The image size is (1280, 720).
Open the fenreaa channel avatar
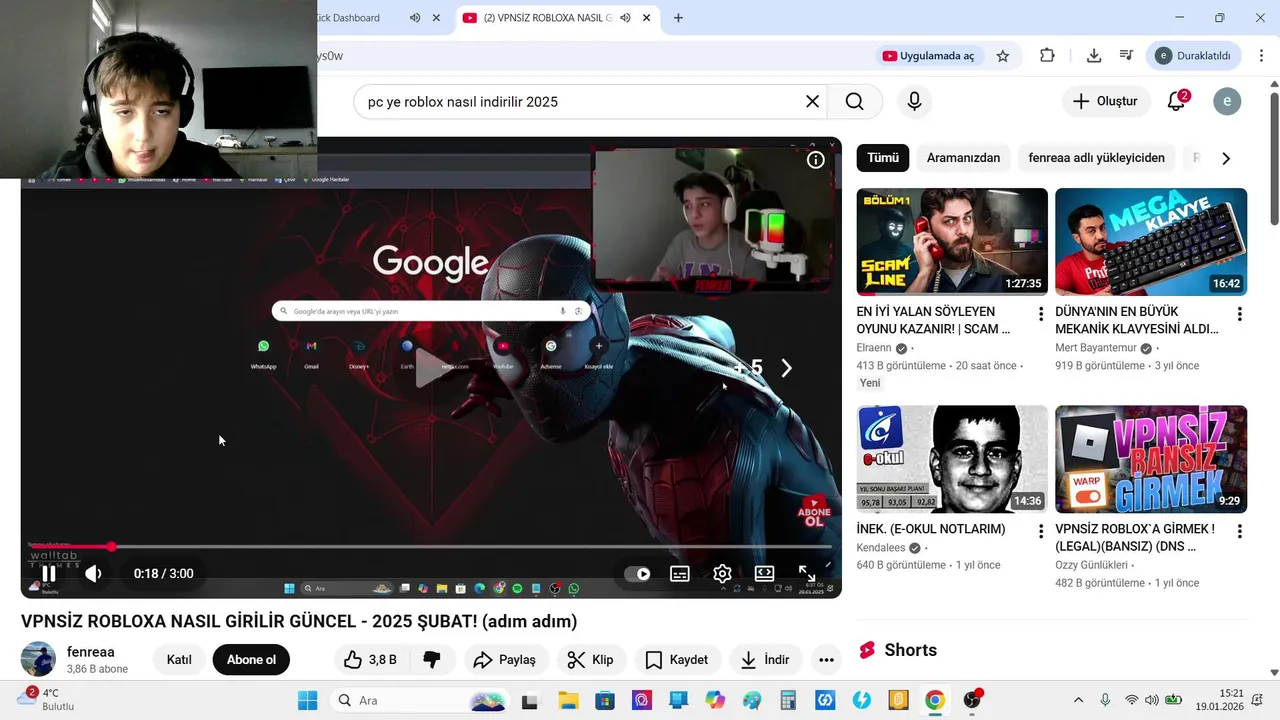[x=38, y=659]
